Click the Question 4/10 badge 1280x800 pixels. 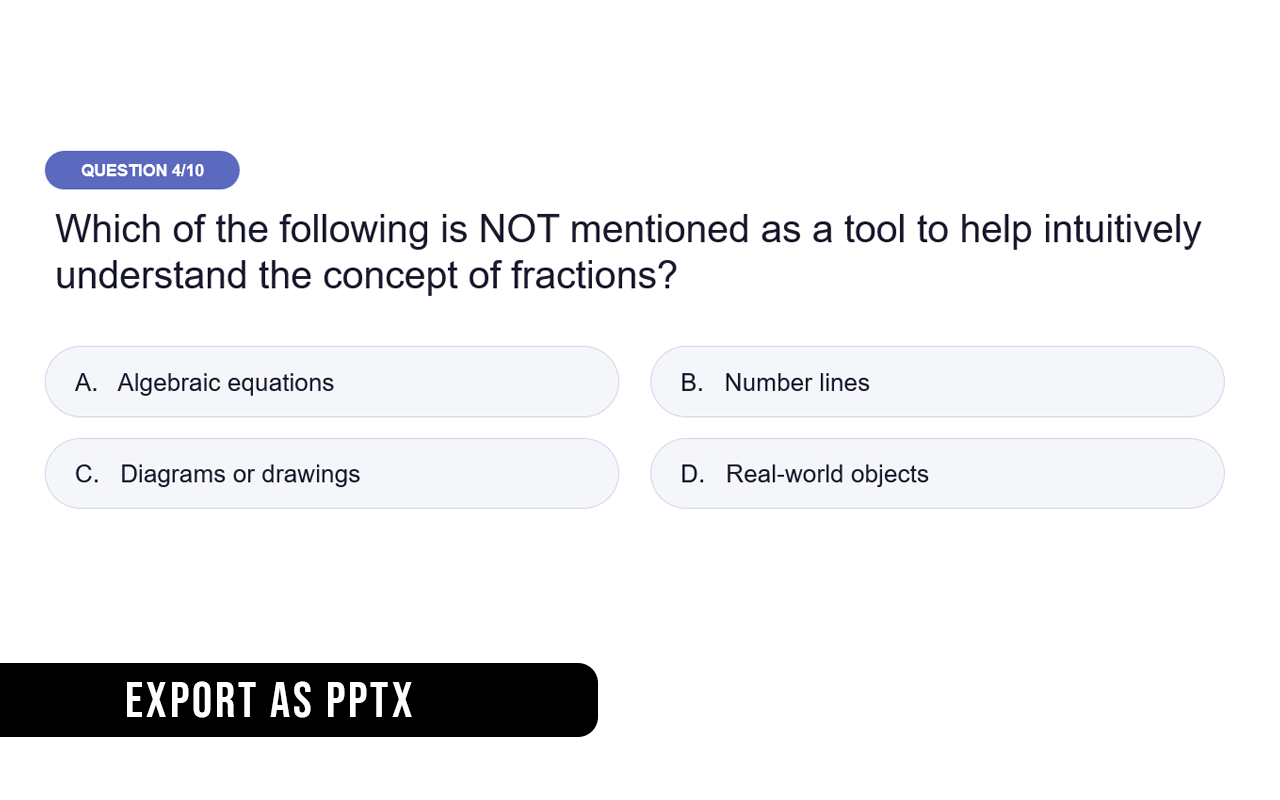click(x=142, y=170)
